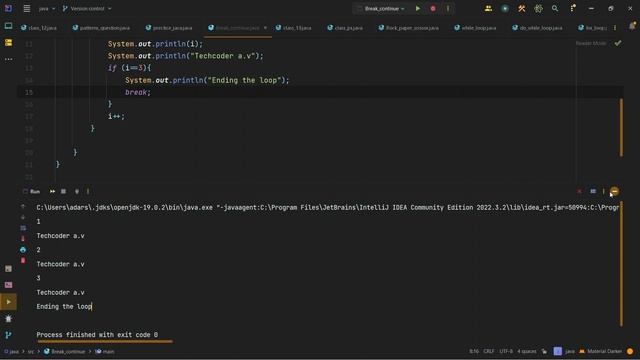Screen dimensions: 640x360
Task: Switch to patterns_question.java tab
Action: pos(101,28)
